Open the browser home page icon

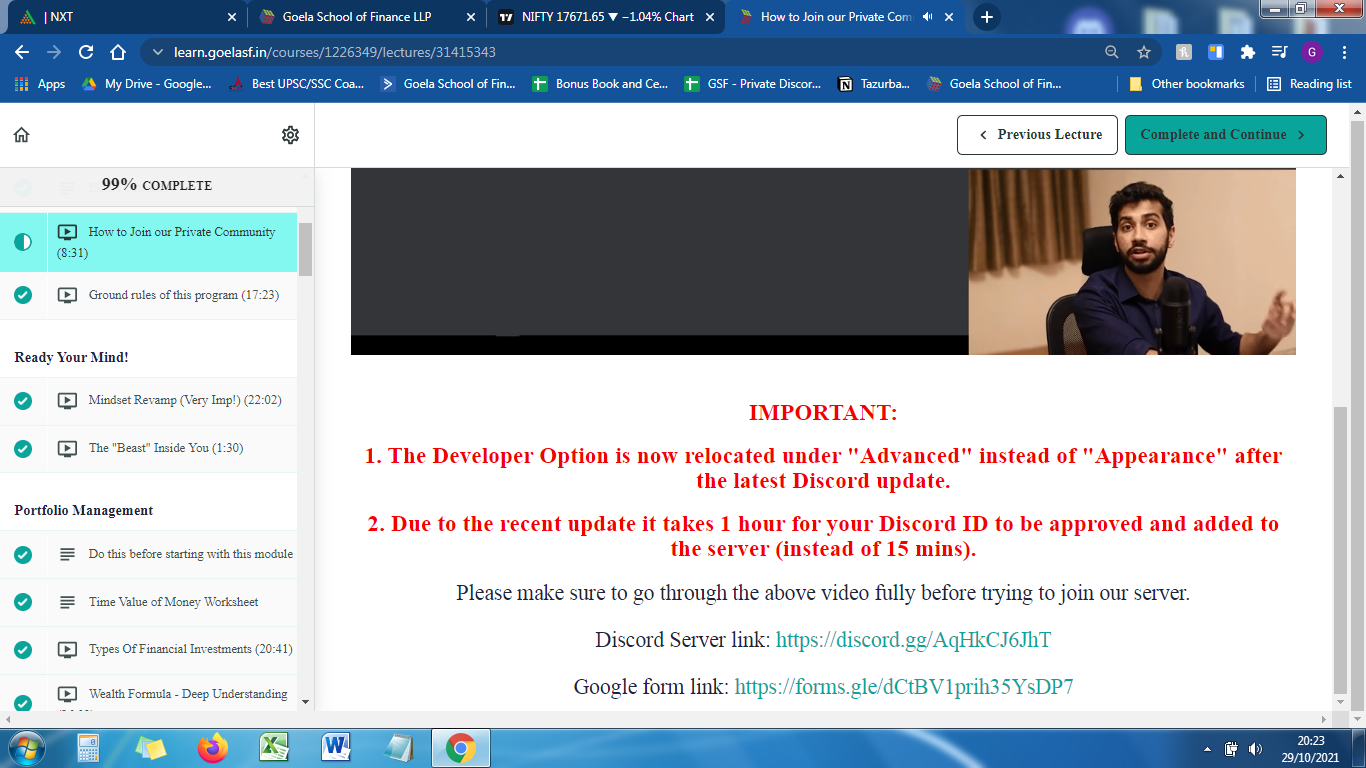click(118, 52)
